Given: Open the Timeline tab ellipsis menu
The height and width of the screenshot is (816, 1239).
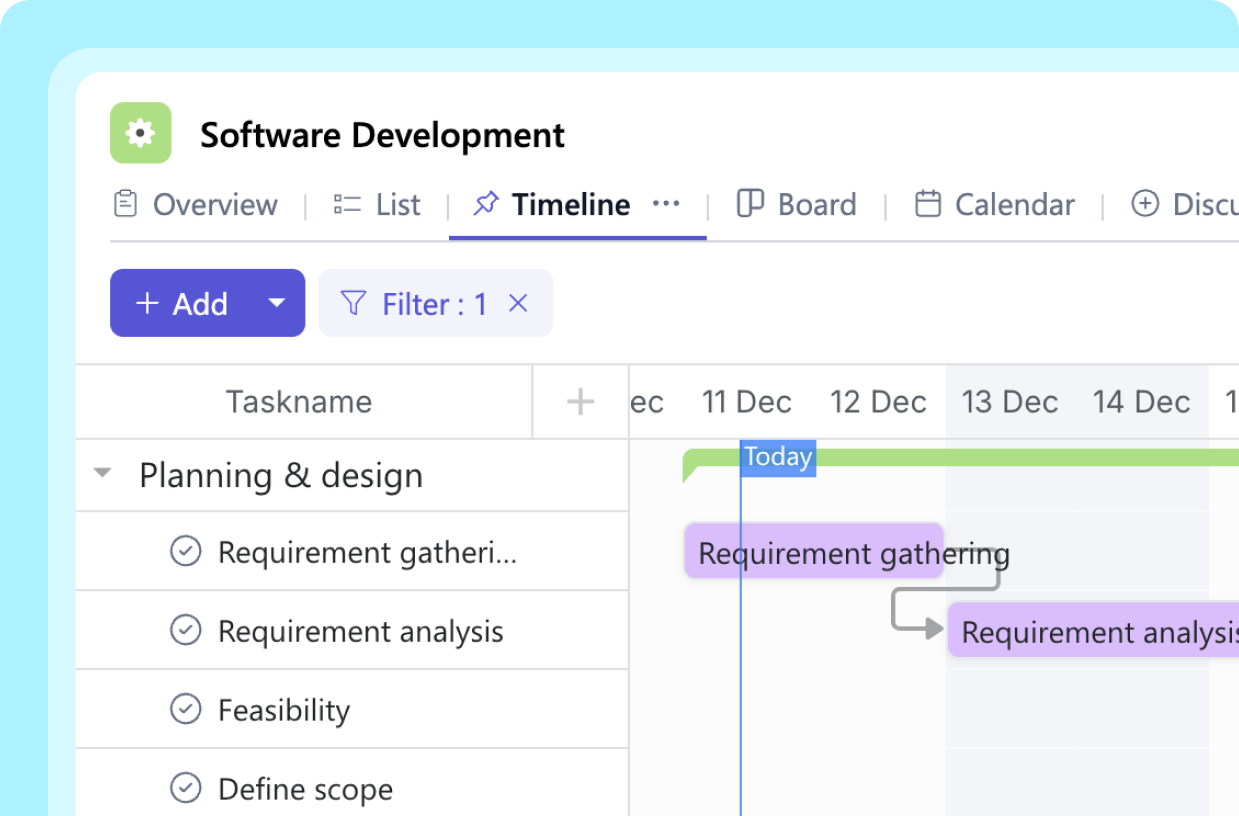Looking at the screenshot, I should click(x=667, y=203).
